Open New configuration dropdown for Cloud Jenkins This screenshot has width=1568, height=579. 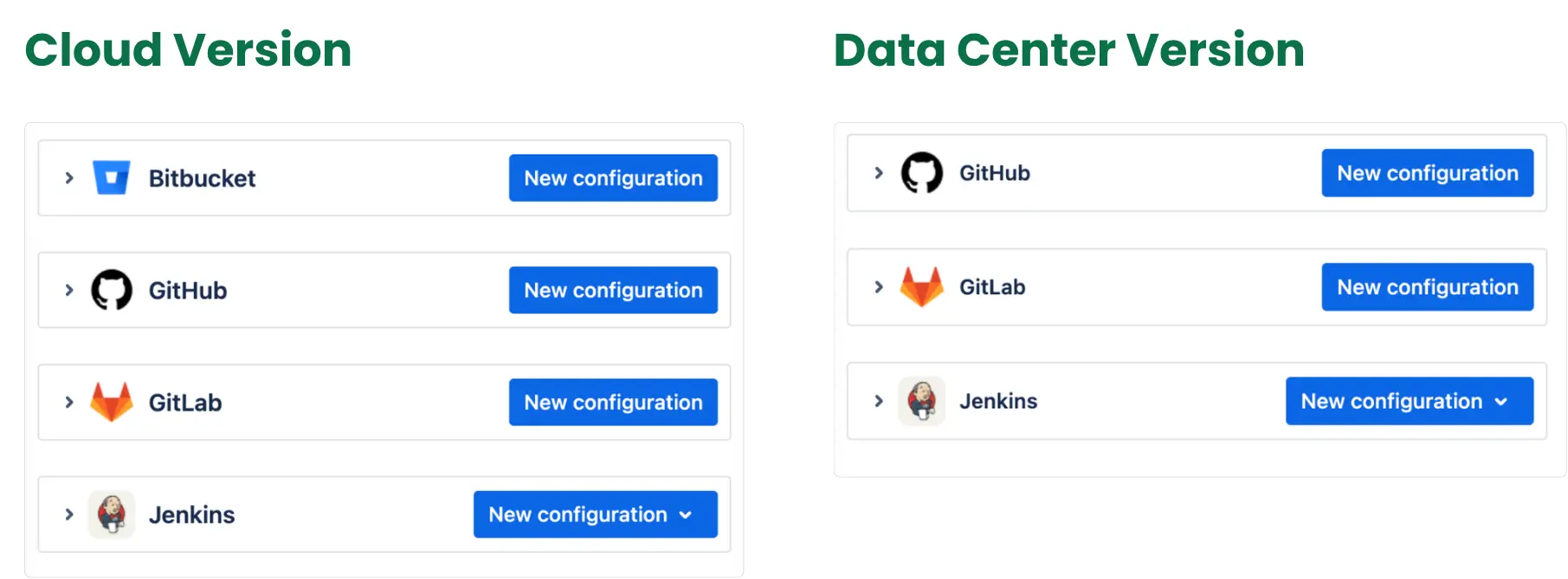click(595, 514)
